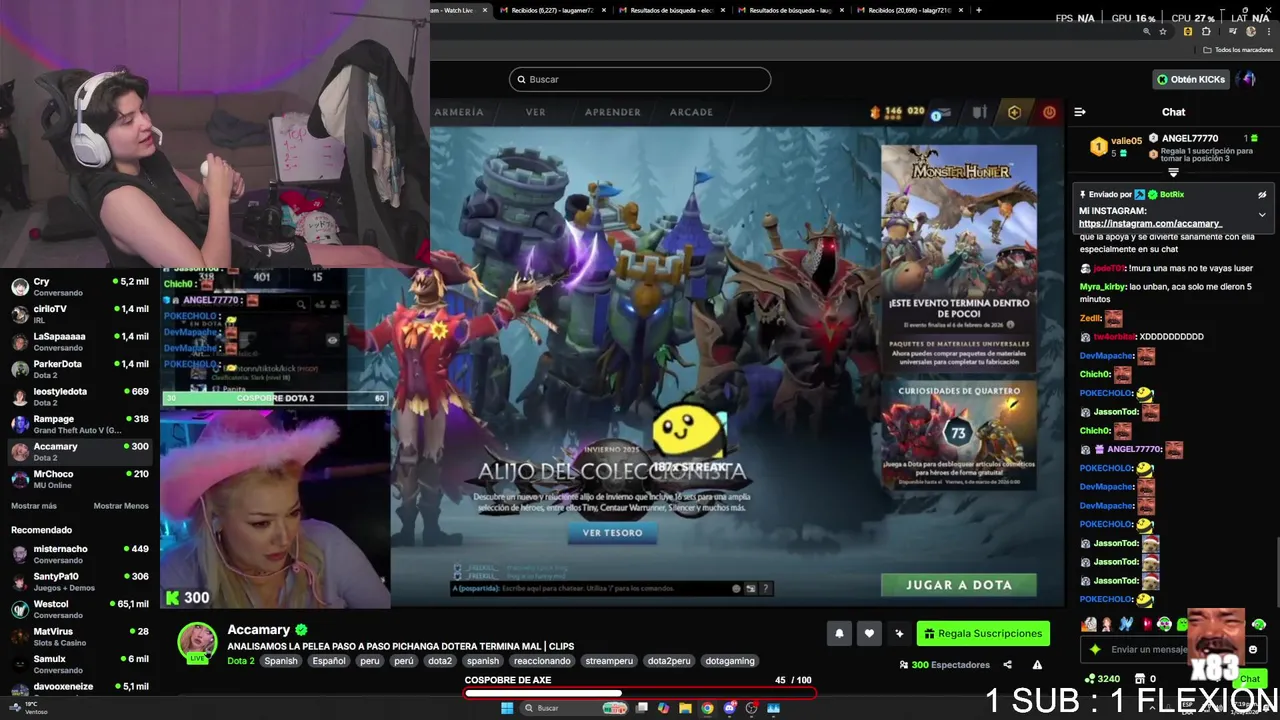Image resolution: width=1280 pixels, height=720 pixels.
Task: Click the zoom magnifier in address bar
Action: coord(1147,32)
